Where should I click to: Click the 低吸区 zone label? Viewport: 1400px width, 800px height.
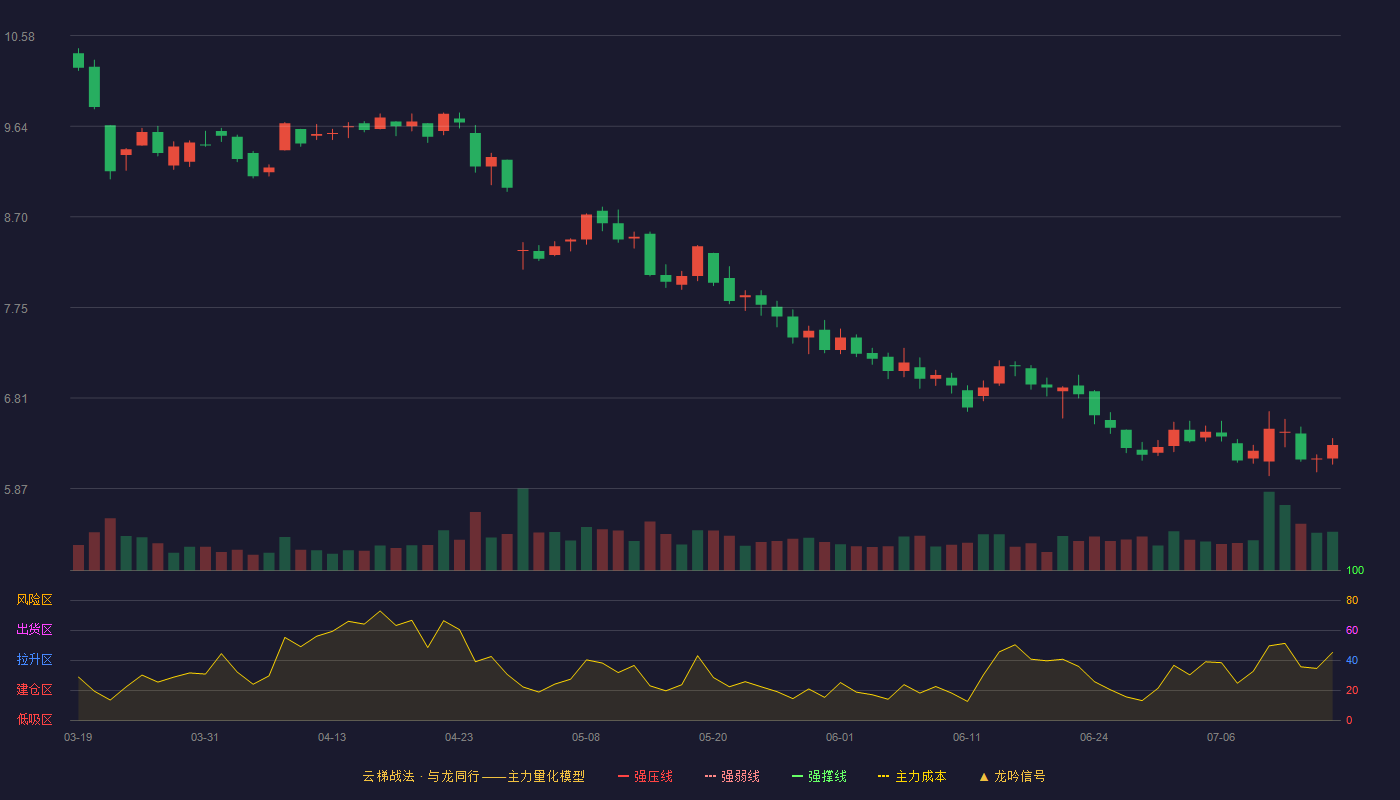tap(34, 719)
